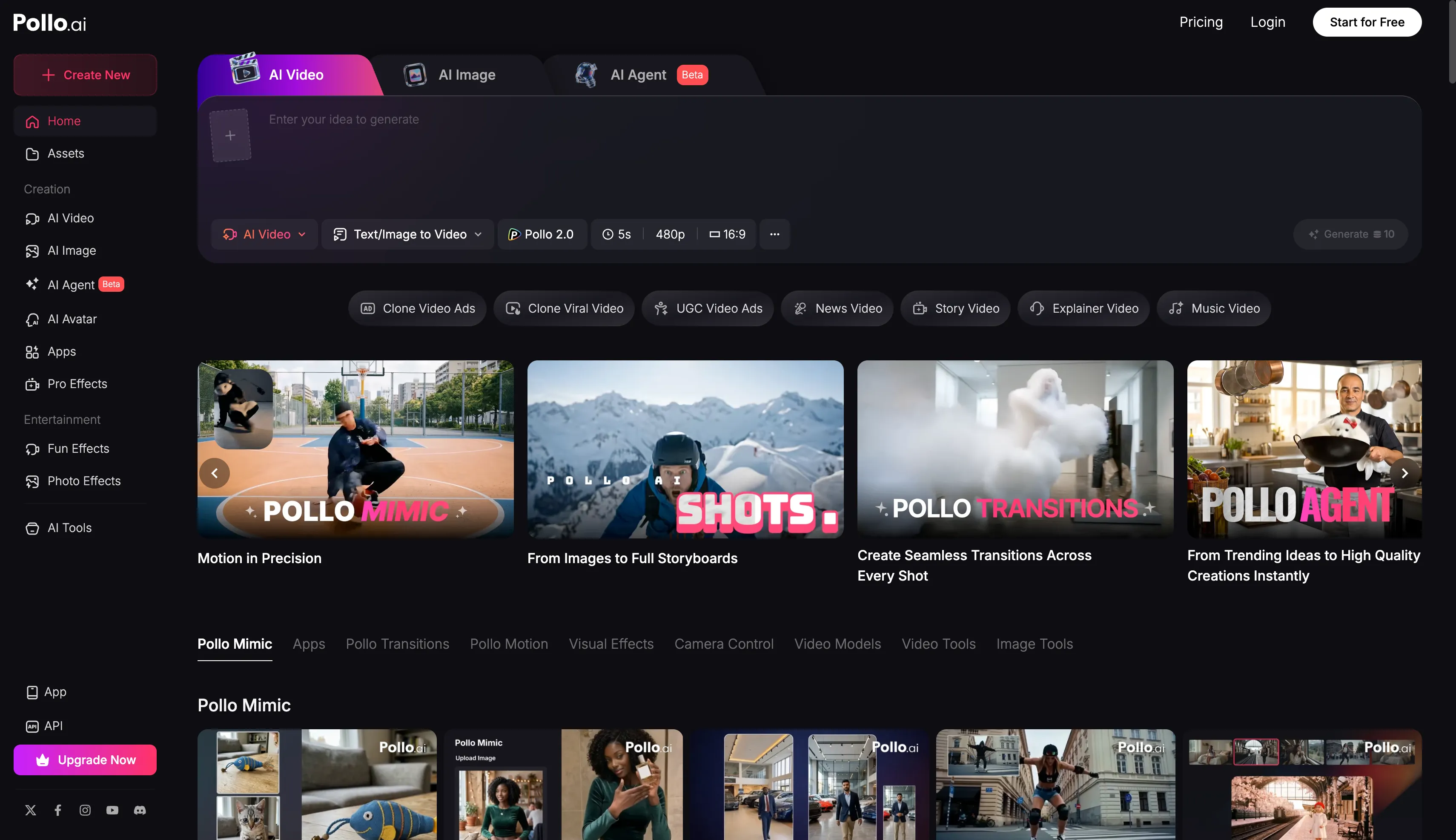Viewport: 1456px width, 840px height.
Task: Open the Instagram social icon
Action: (85, 810)
